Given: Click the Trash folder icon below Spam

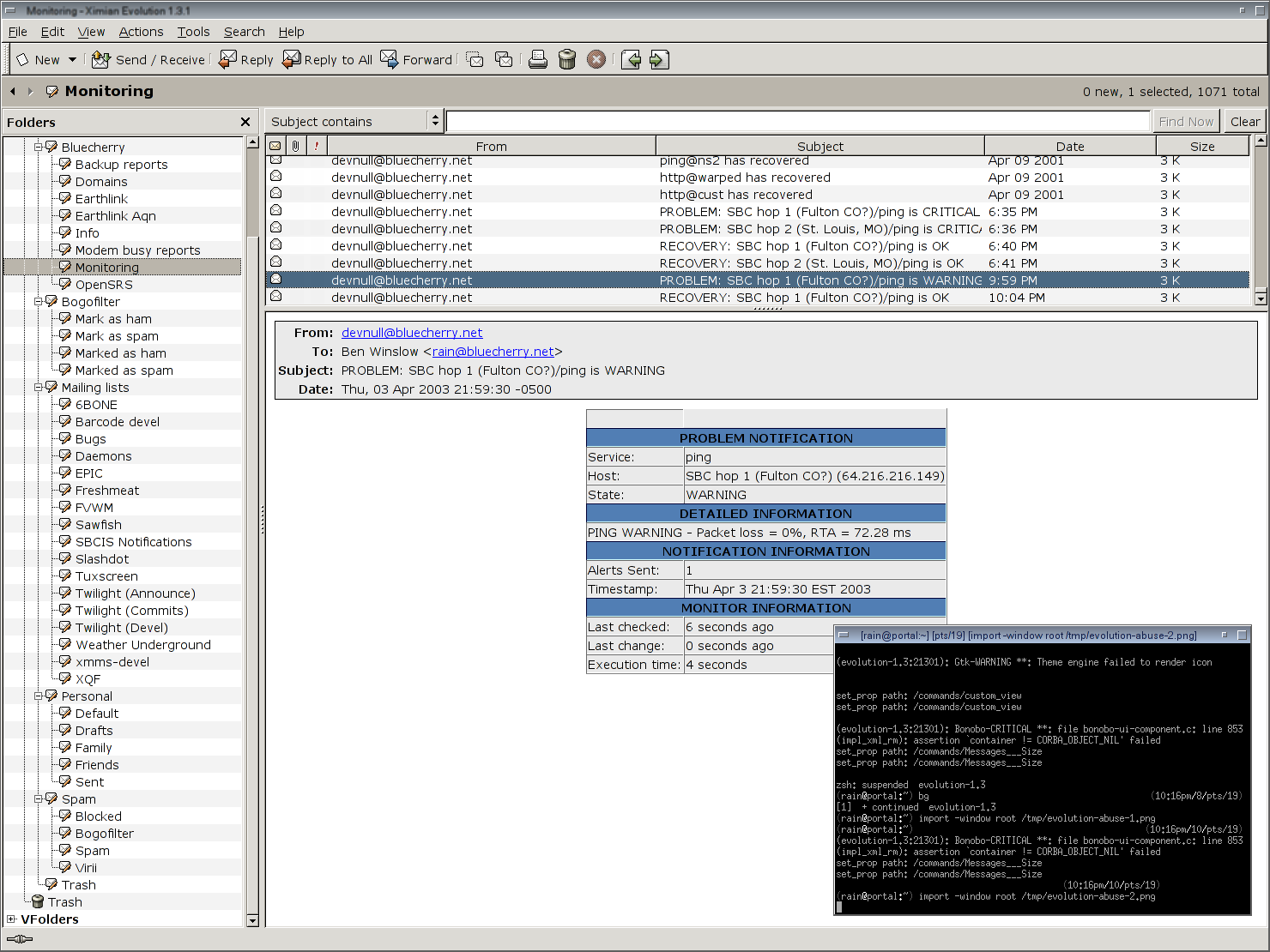Looking at the screenshot, I should (x=51, y=884).
